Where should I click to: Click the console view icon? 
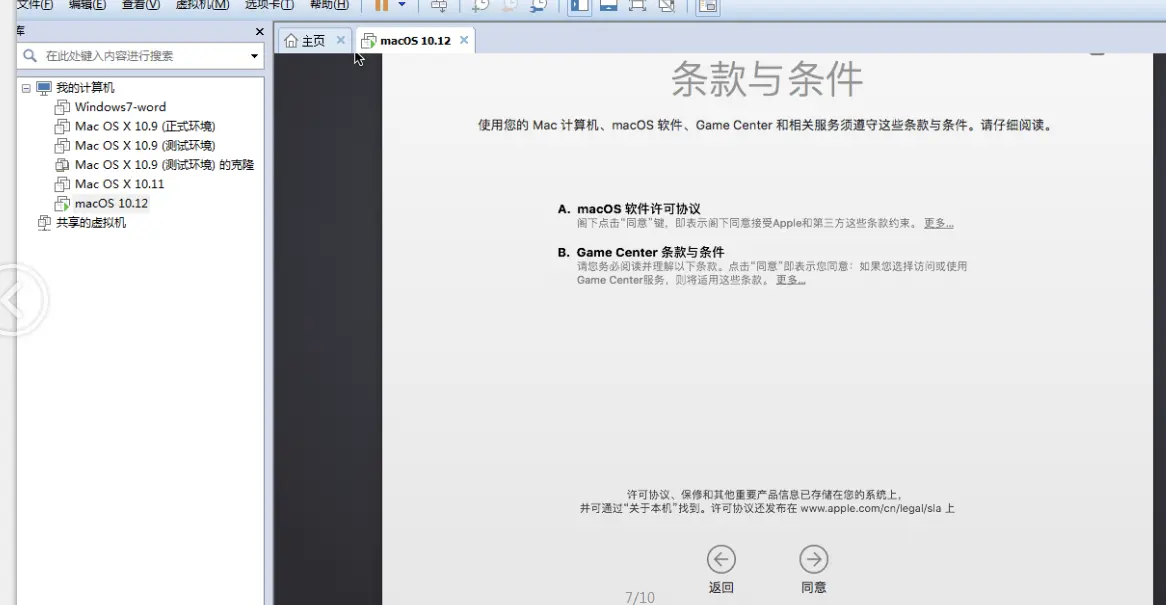coord(708,6)
